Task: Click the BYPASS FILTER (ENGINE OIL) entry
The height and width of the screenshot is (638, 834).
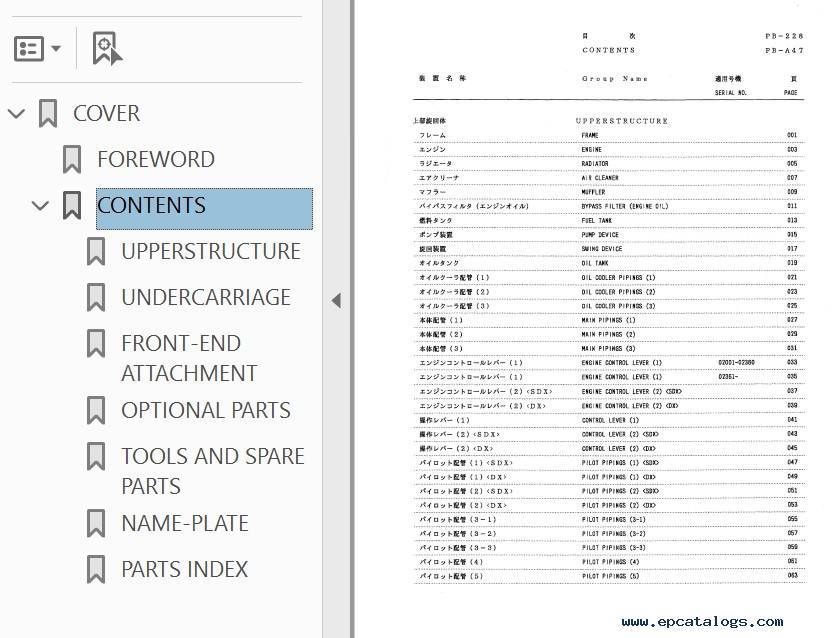Action: (x=624, y=206)
